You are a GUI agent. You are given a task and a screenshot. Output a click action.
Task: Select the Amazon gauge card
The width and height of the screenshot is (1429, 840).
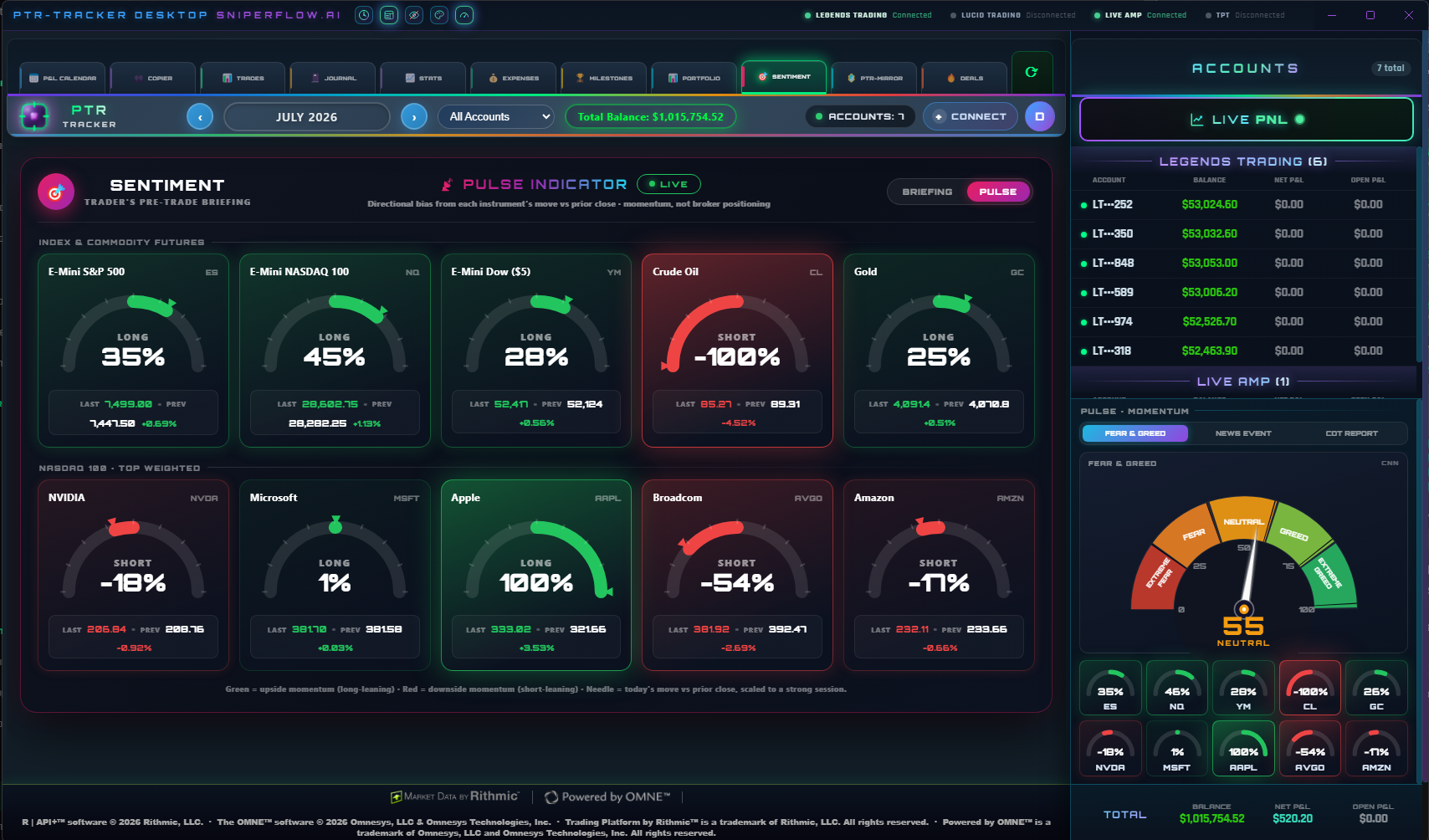pyautogui.click(x=939, y=576)
